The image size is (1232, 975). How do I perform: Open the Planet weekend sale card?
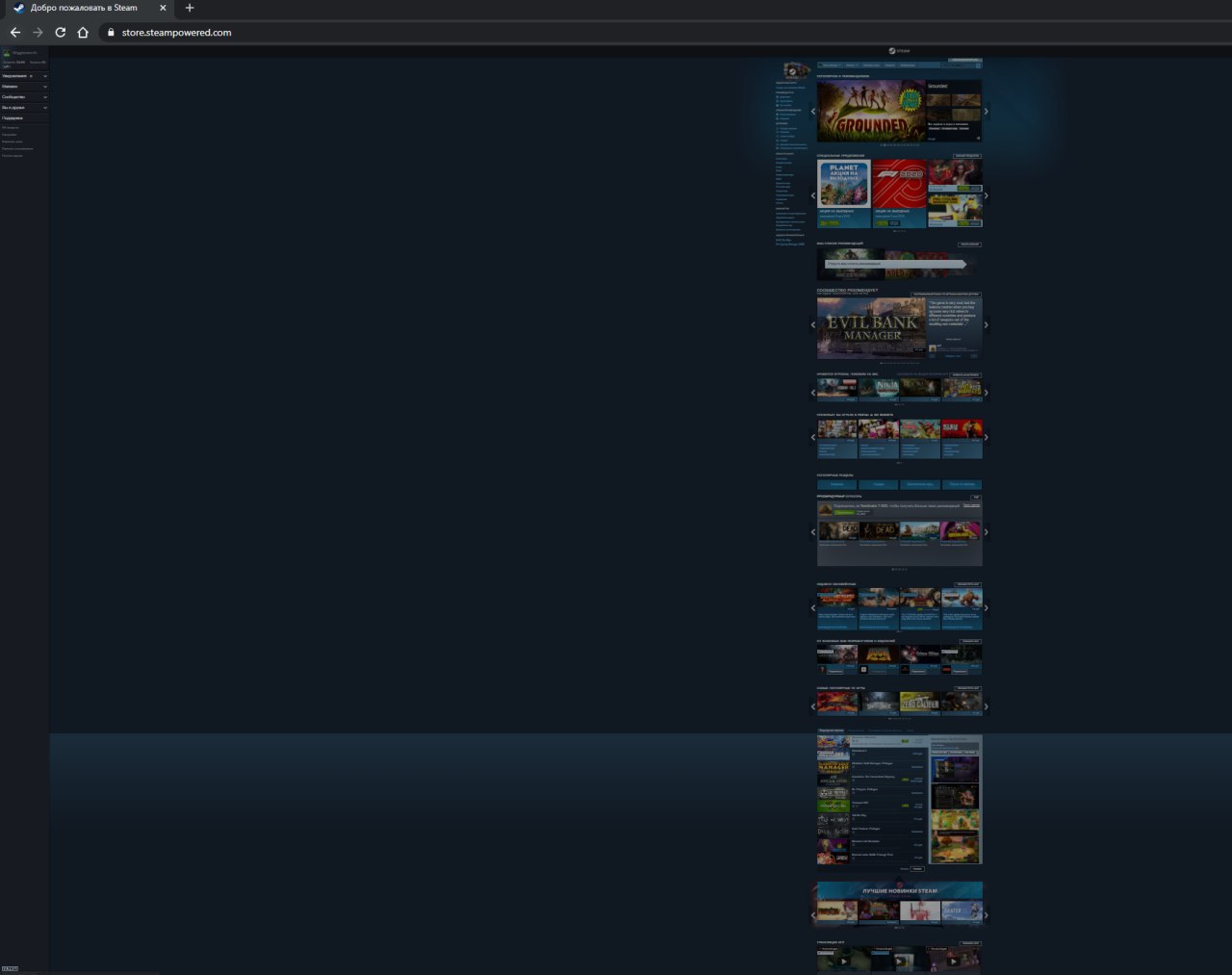(x=844, y=193)
